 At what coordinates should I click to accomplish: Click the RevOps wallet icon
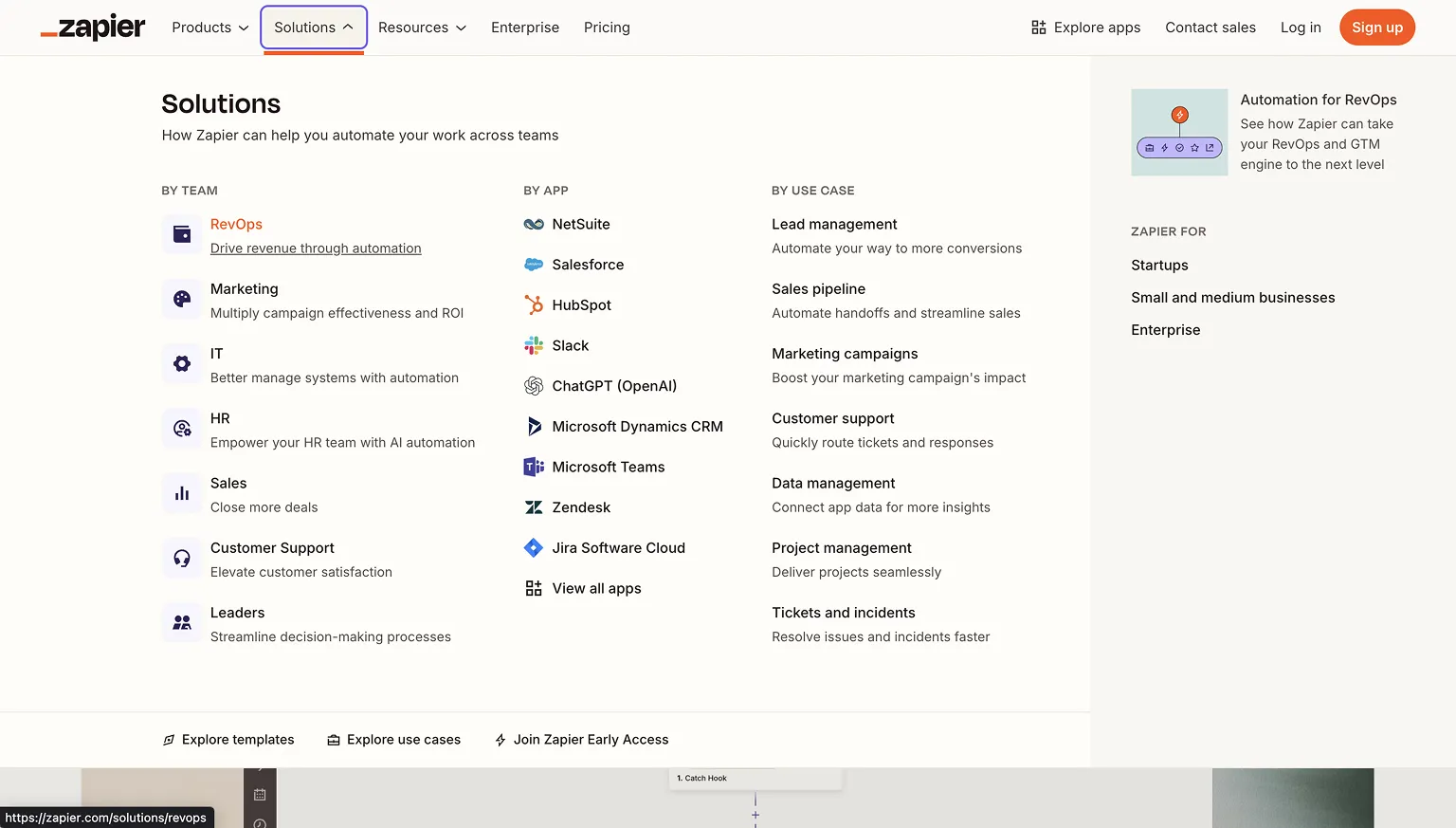182,234
